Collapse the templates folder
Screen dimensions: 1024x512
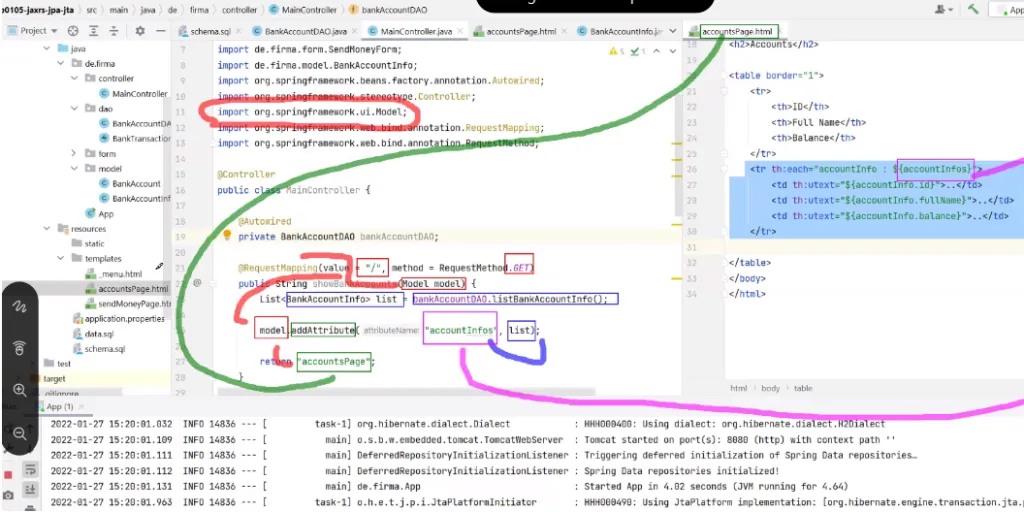(60, 259)
